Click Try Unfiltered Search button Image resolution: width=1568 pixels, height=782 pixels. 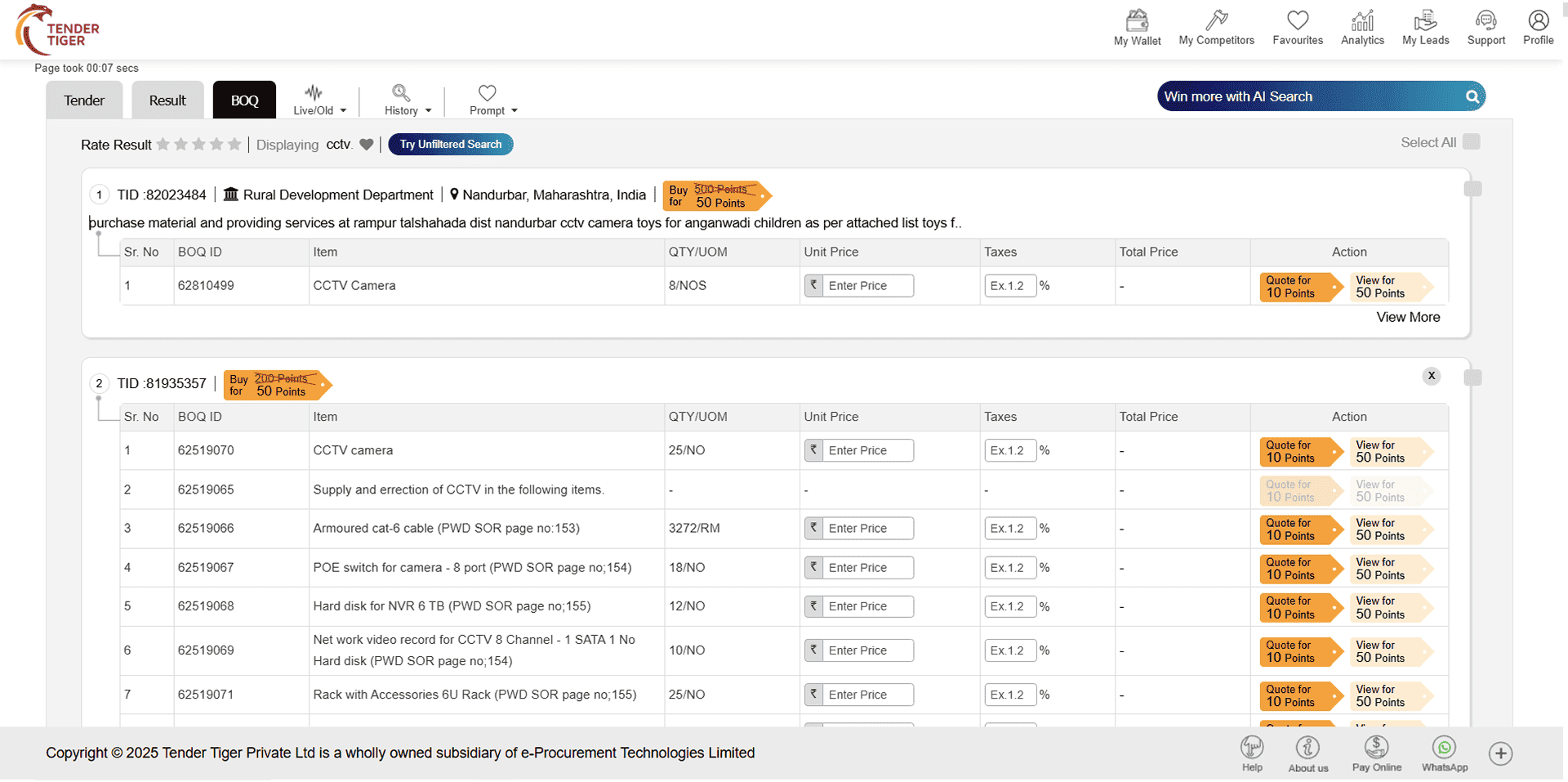point(450,145)
